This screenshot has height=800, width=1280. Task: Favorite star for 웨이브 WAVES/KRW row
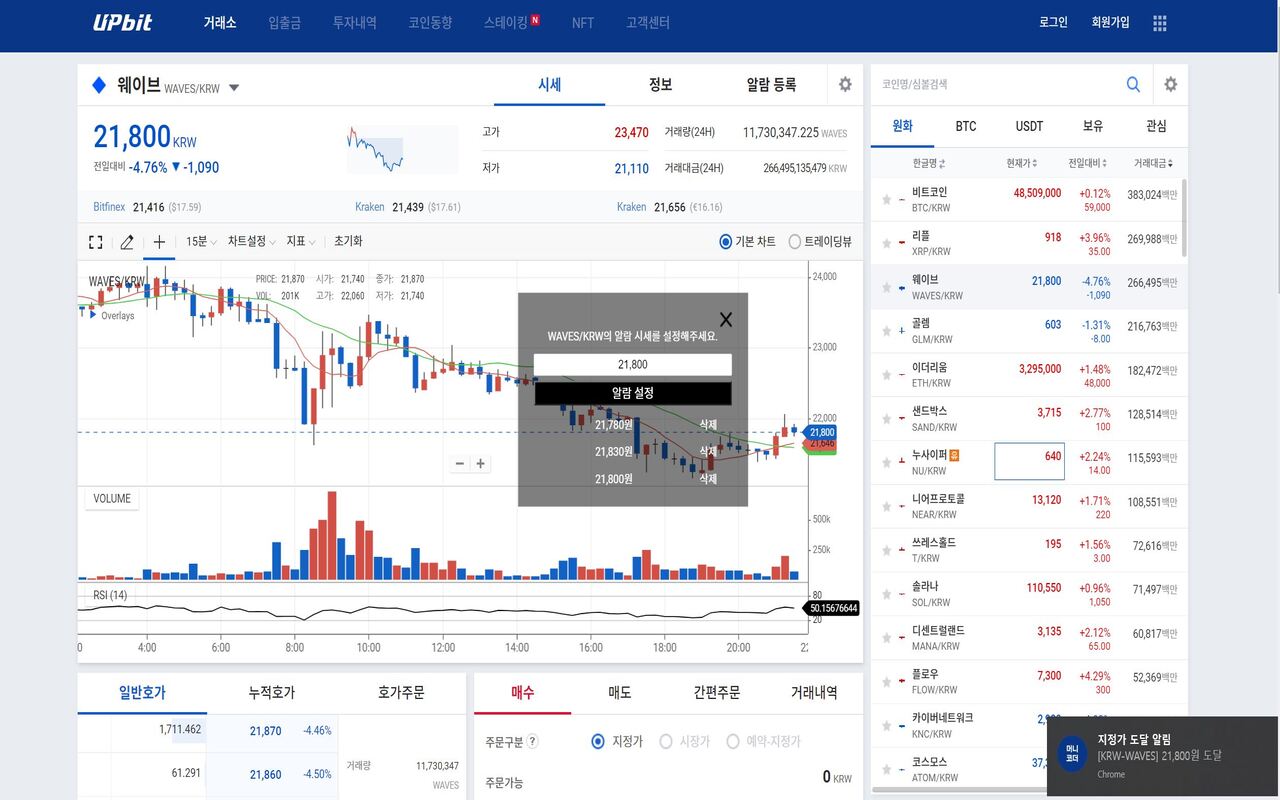click(x=886, y=288)
